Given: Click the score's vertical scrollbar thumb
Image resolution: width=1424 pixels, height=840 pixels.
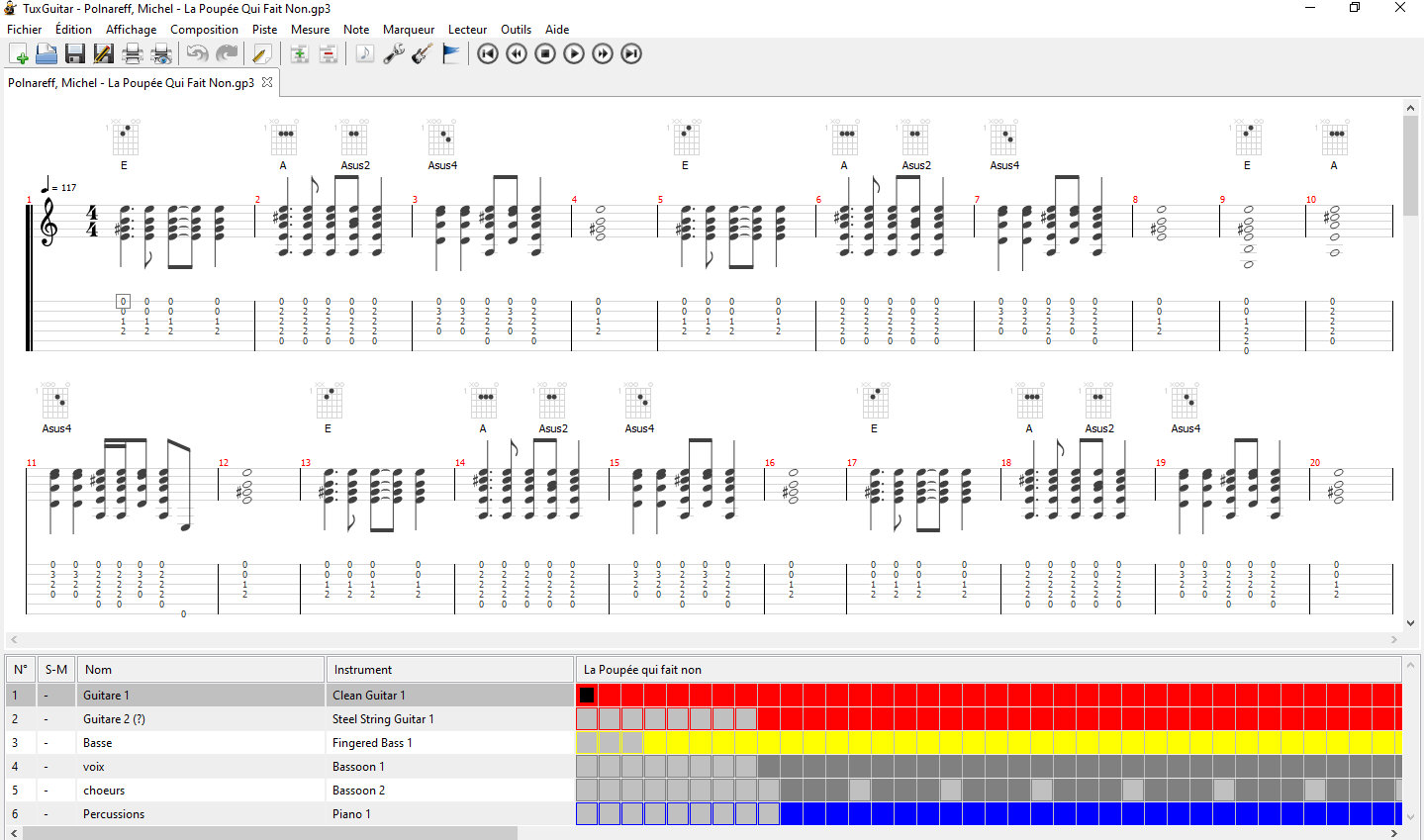Looking at the screenshot, I should tap(1411, 165).
